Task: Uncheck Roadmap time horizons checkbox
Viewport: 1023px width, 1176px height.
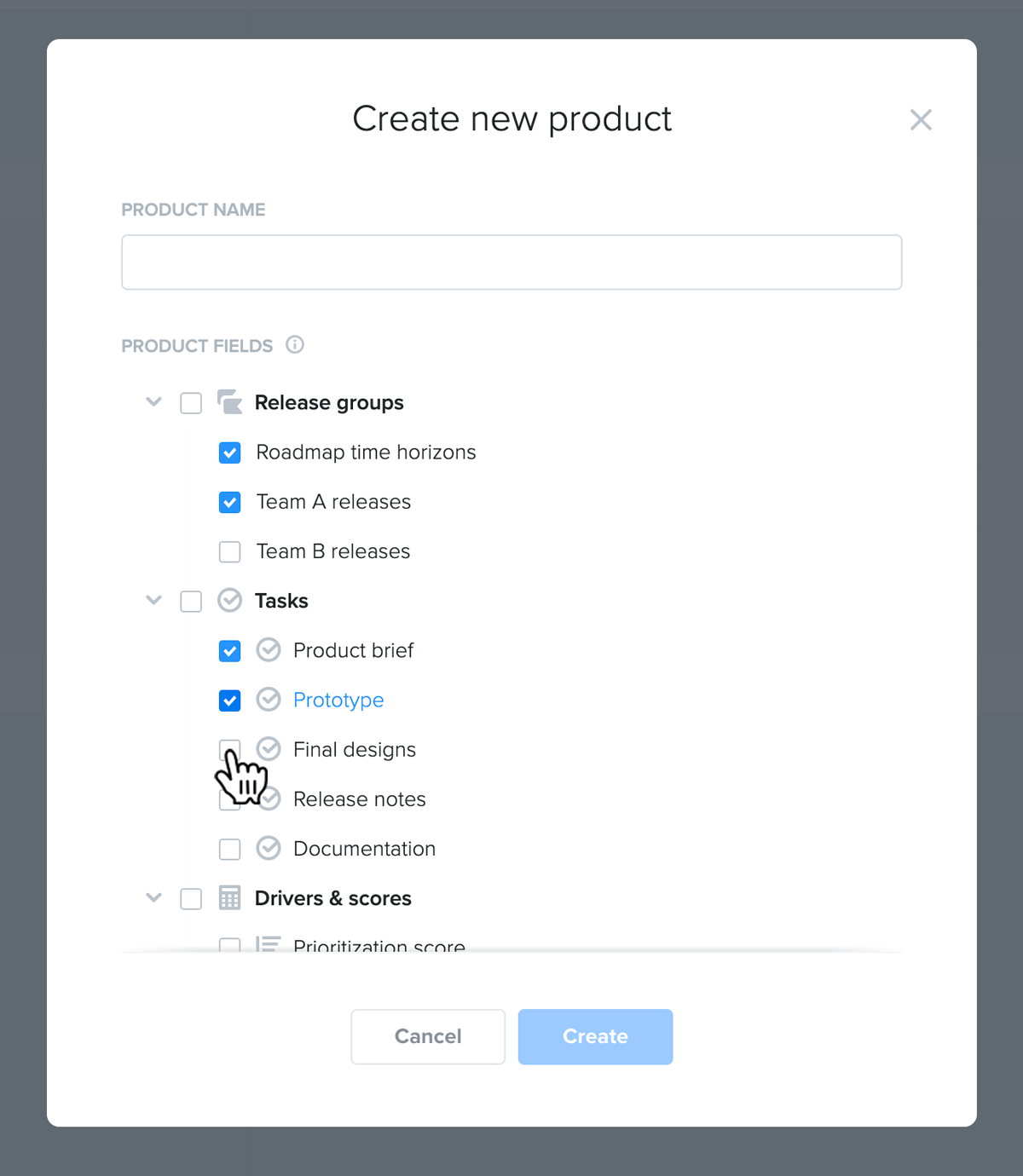Action: [x=230, y=453]
